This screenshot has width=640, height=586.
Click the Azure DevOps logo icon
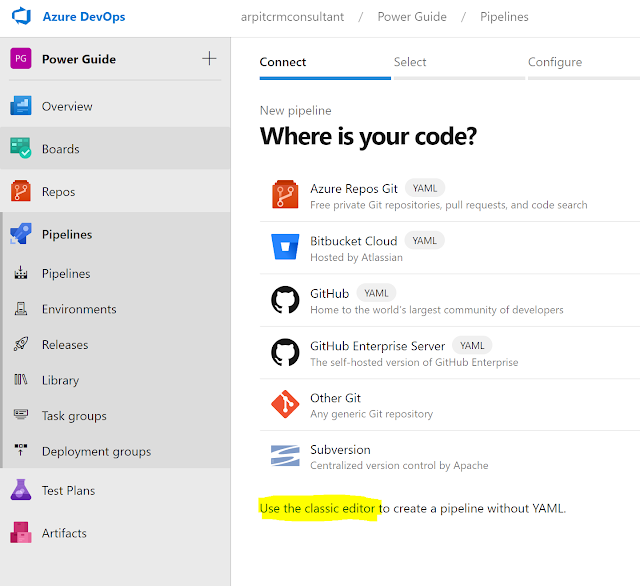[21, 16]
